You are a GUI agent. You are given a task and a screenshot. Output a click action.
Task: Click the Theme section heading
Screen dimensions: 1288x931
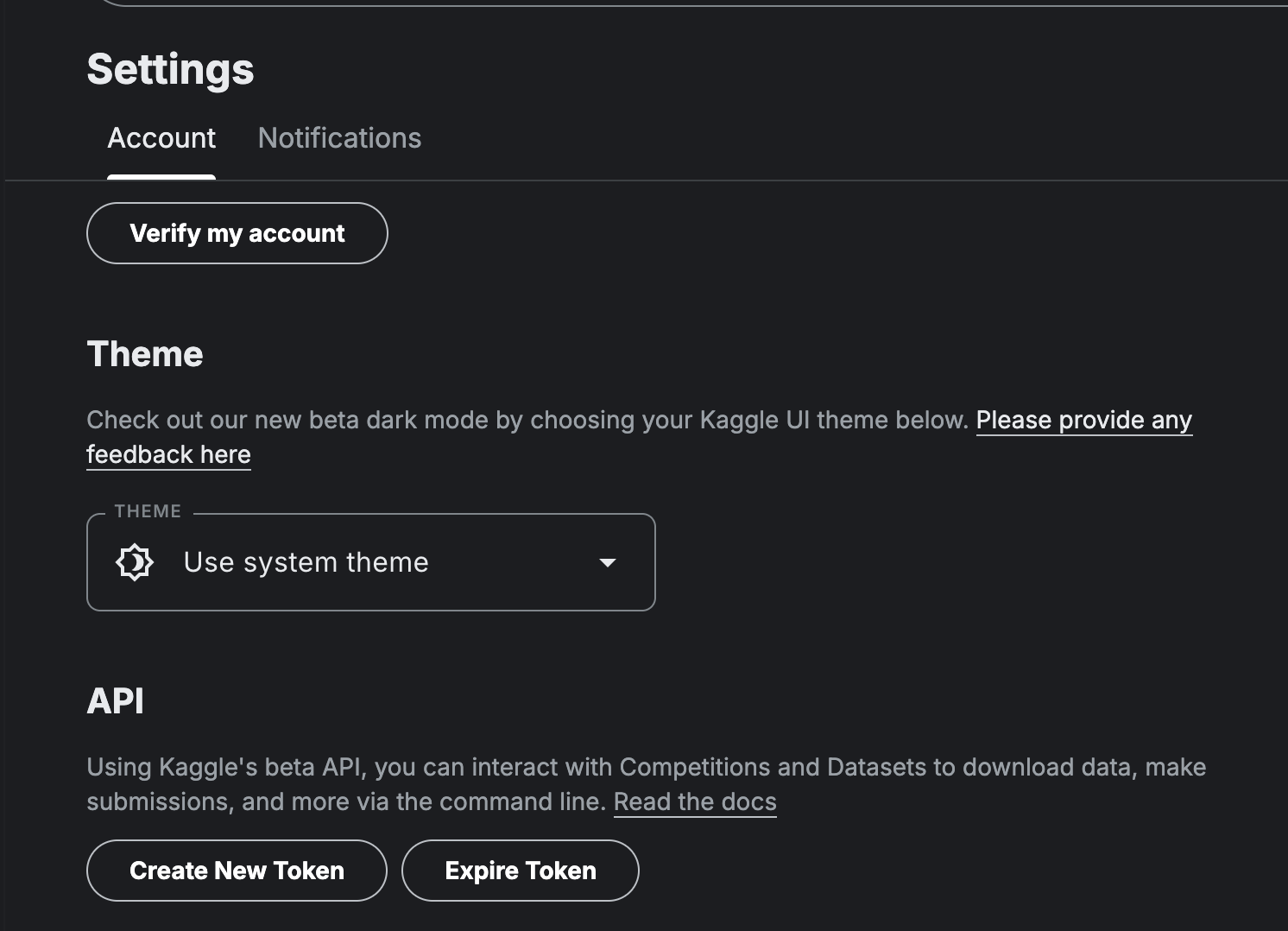click(x=145, y=354)
